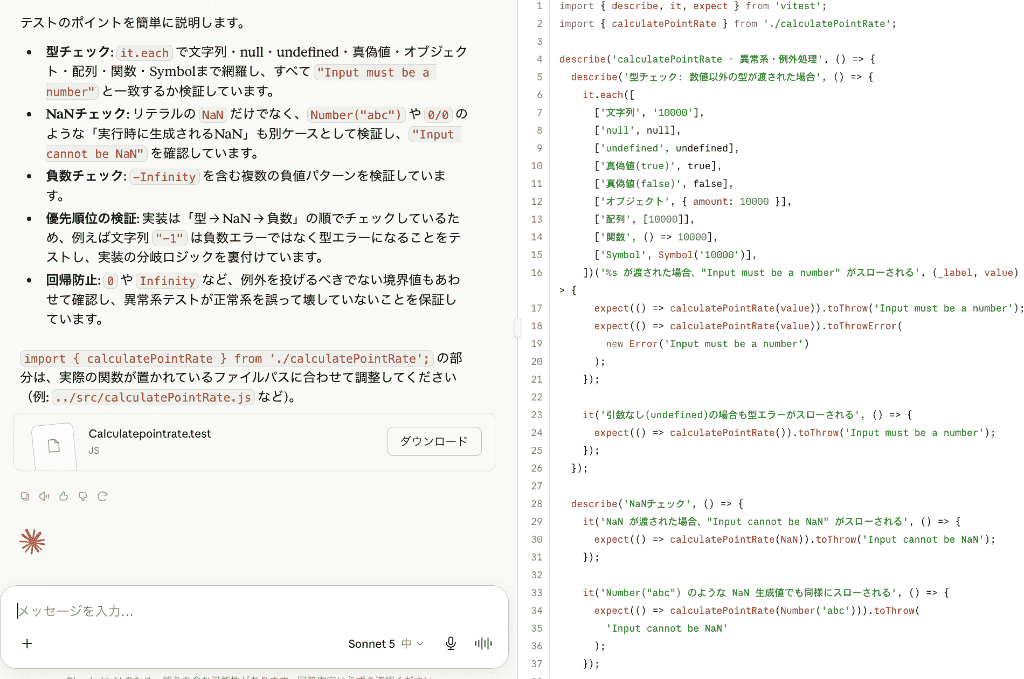The height and width of the screenshot is (679, 1024).
Task: Click the ['関数', () => 10000] row
Action: pyautogui.click(x=656, y=237)
